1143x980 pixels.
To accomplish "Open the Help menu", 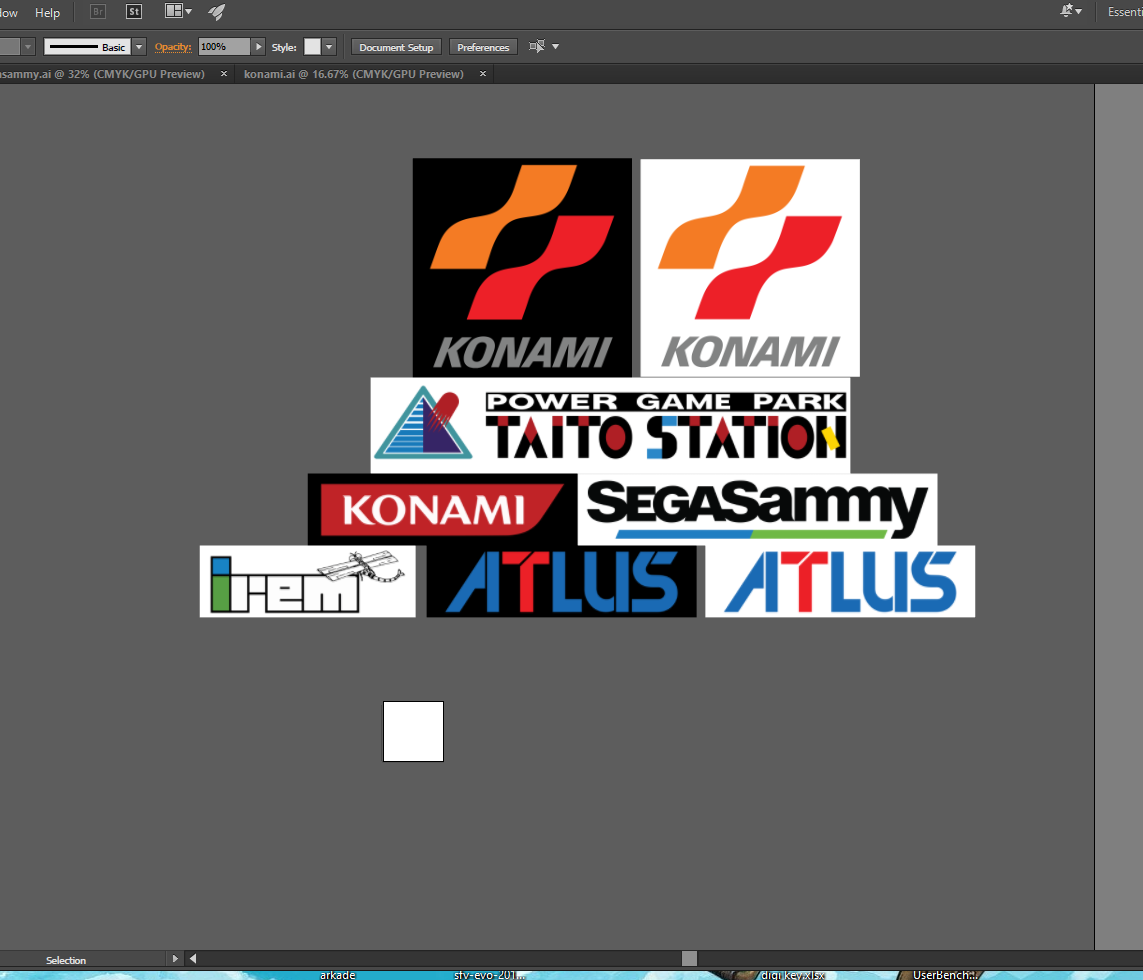I will click(47, 12).
